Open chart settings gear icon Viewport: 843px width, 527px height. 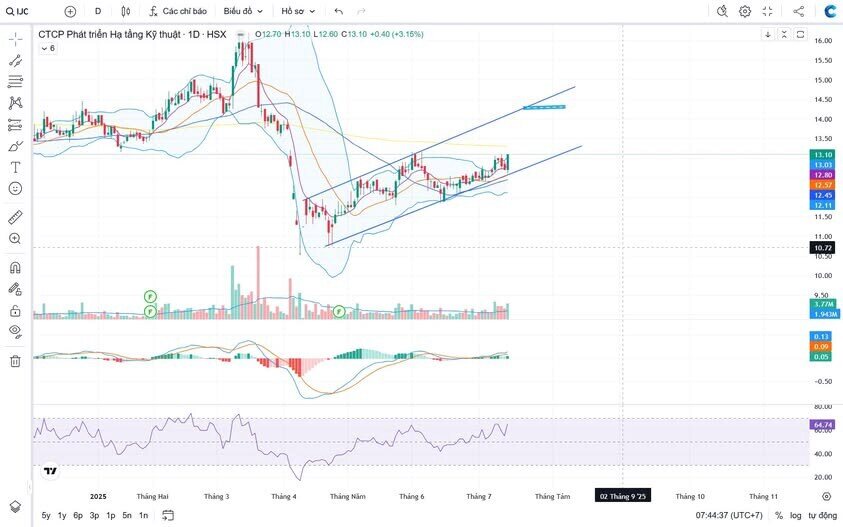(x=745, y=11)
